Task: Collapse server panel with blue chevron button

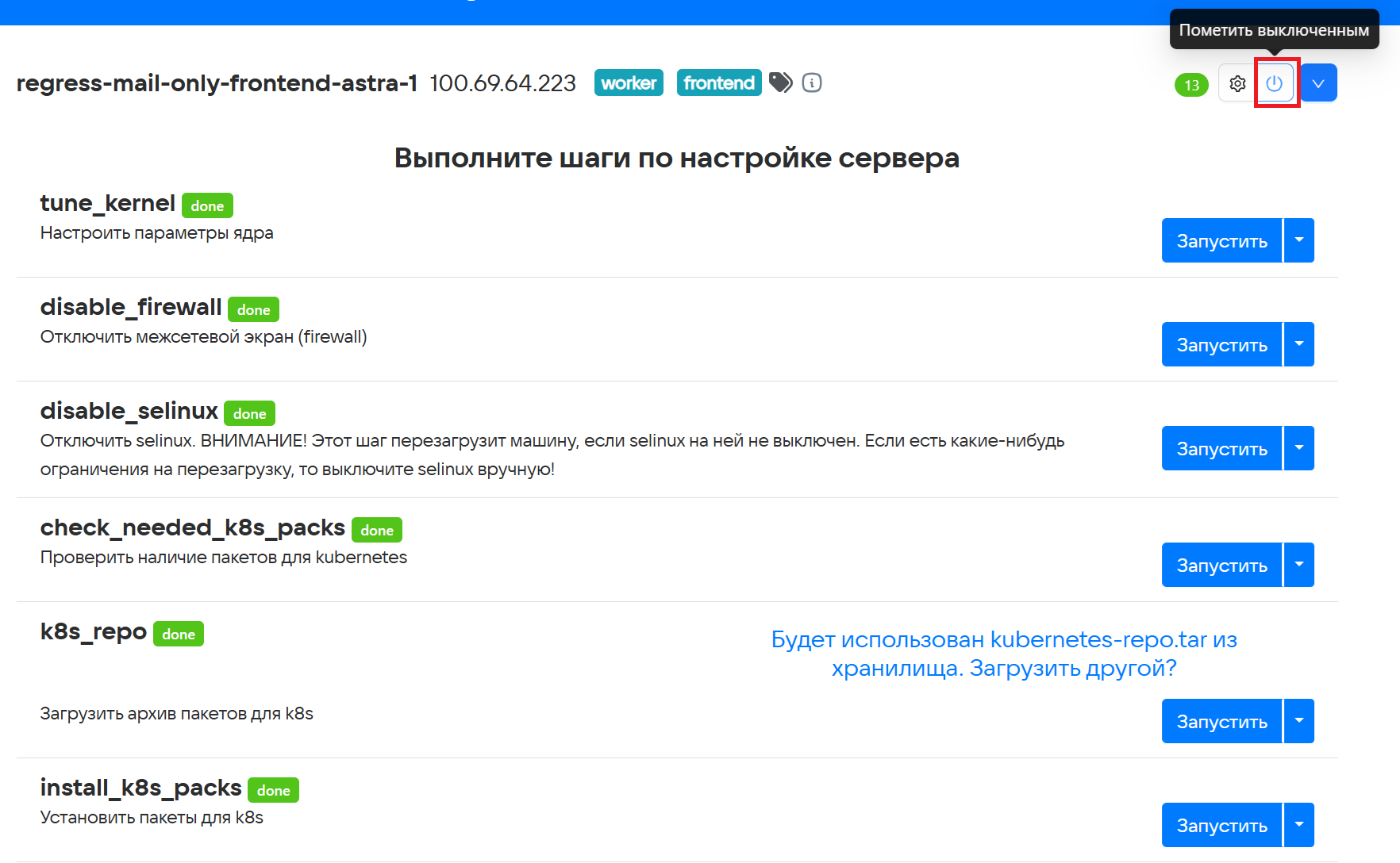Action: [x=1318, y=83]
